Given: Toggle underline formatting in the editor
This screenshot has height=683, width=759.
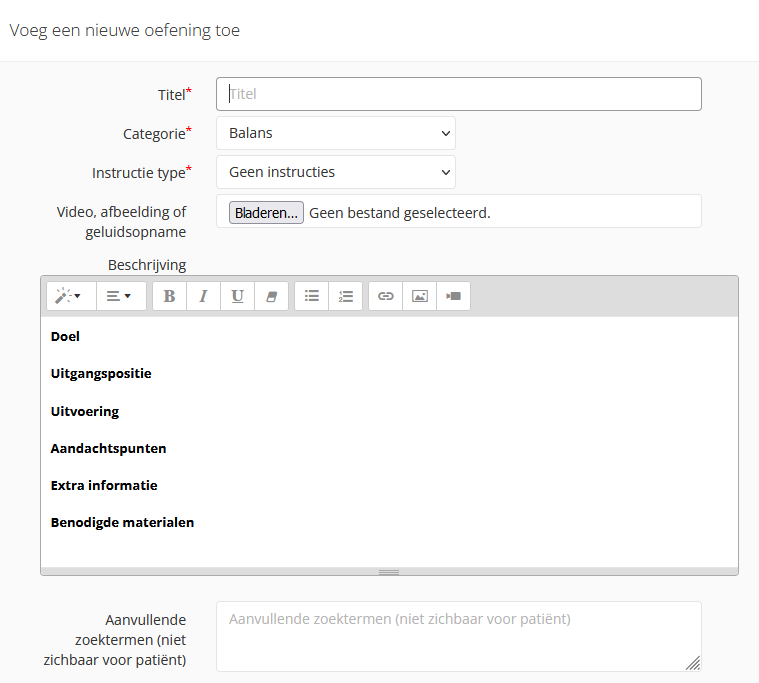Looking at the screenshot, I should (237, 296).
